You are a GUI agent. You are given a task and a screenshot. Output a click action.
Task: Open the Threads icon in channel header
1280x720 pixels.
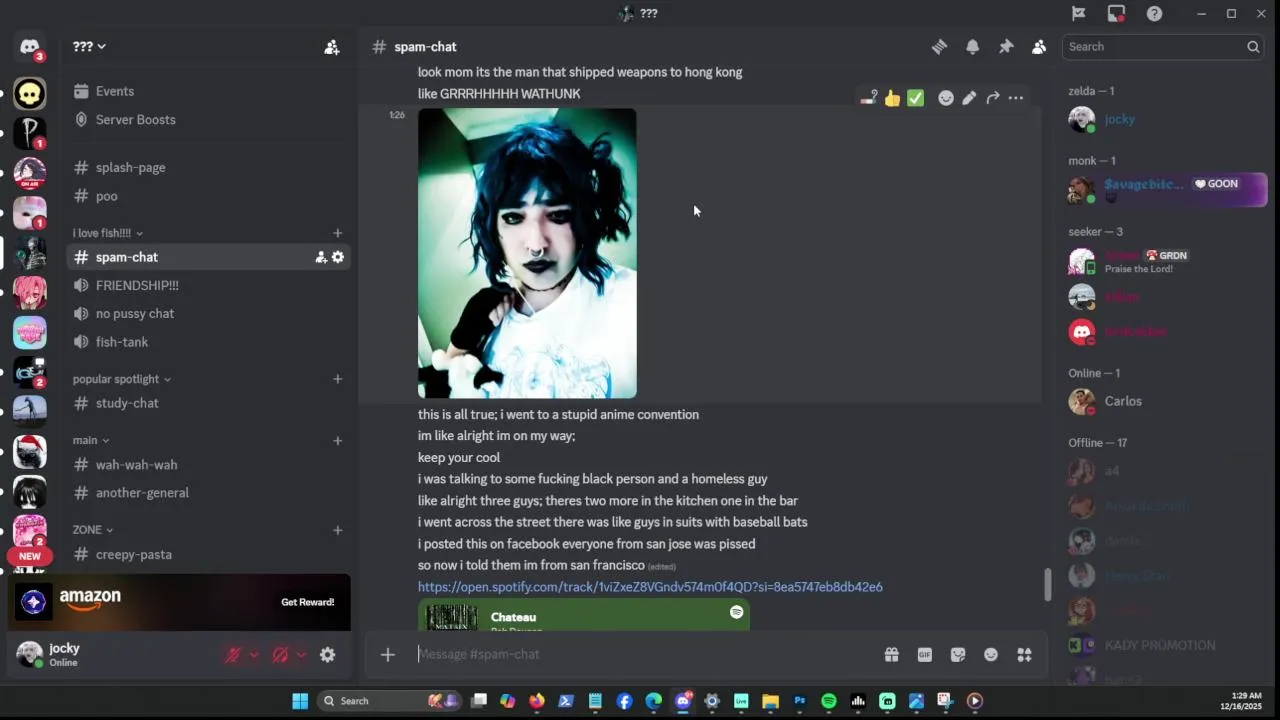(939, 47)
